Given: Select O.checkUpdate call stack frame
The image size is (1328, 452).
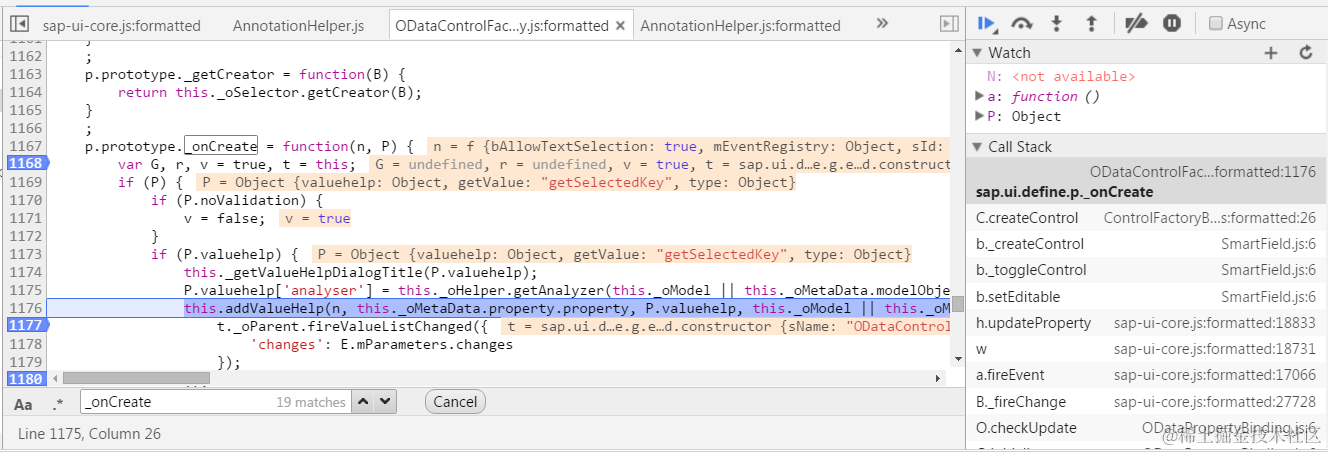Looking at the screenshot, I should coord(1146,428).
